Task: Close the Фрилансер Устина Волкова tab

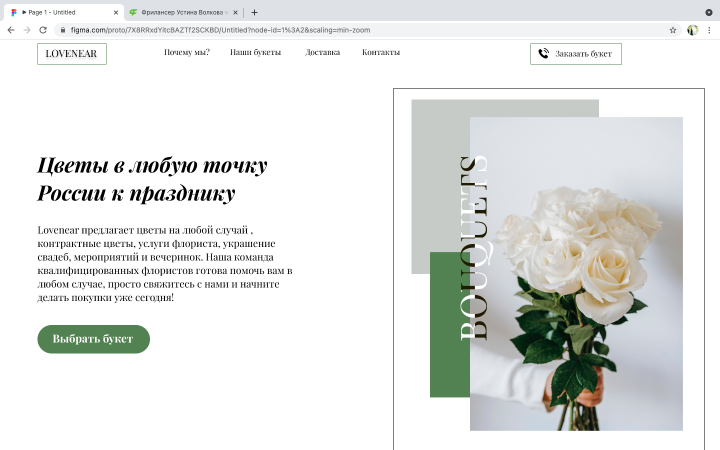Action: click(x=235, y=12)
